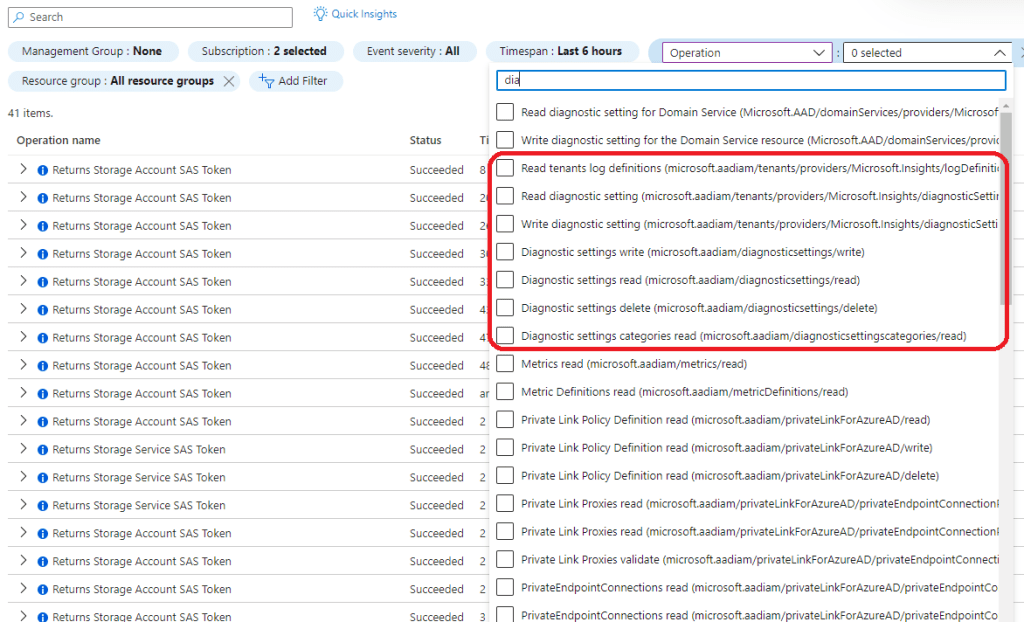Tick the Diagnostic settings delete checkbox
The image size is (1024, 622).
tap(505, 308)
